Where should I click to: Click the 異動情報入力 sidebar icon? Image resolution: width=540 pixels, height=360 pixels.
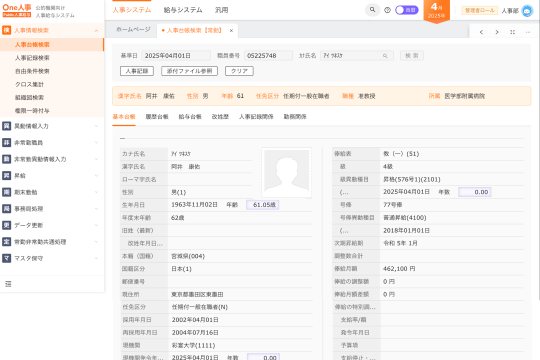[7, 126]
